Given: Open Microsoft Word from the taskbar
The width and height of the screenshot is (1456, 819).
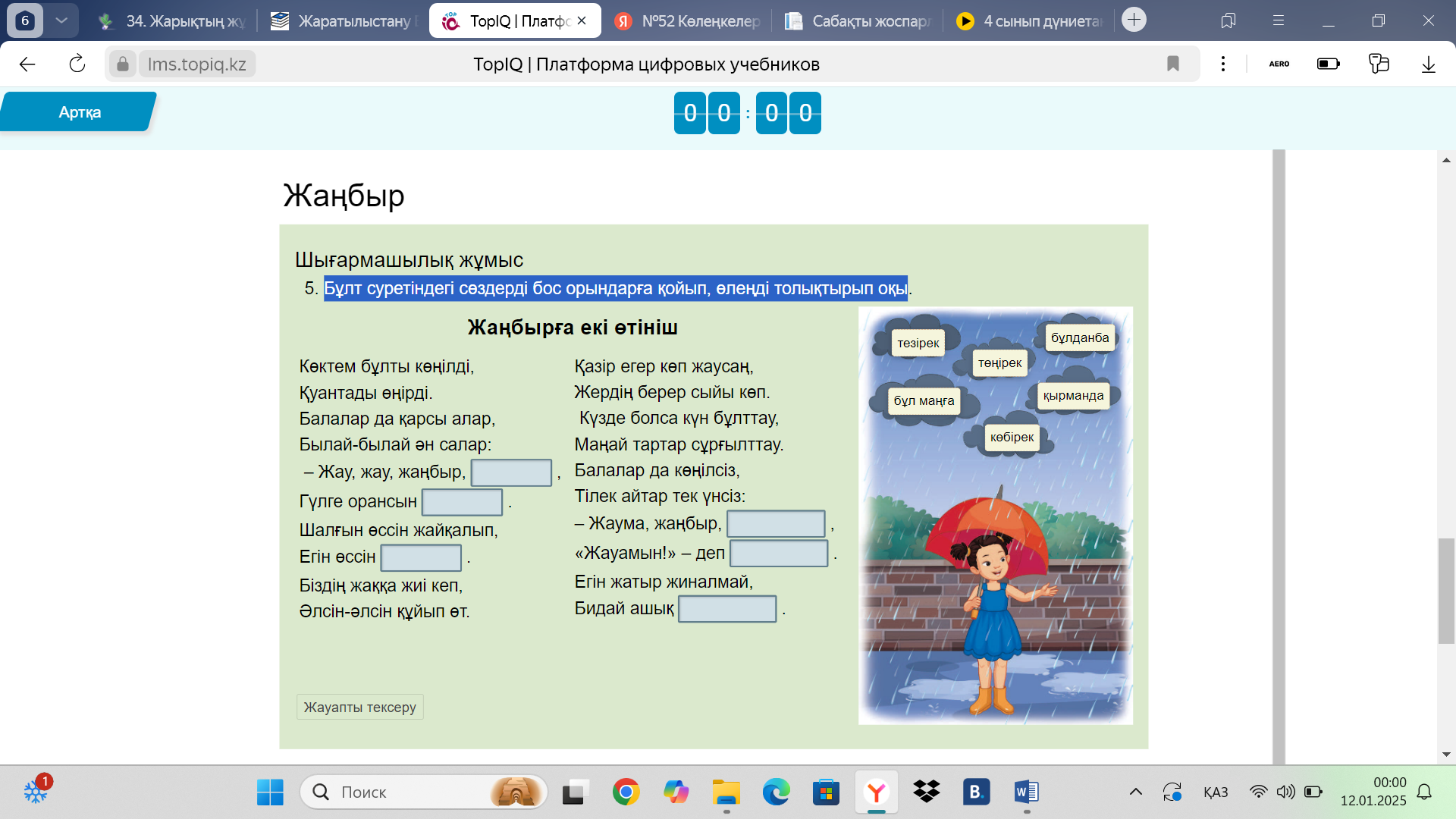Looking at the screenshot, I should (x=1026, y=792).
